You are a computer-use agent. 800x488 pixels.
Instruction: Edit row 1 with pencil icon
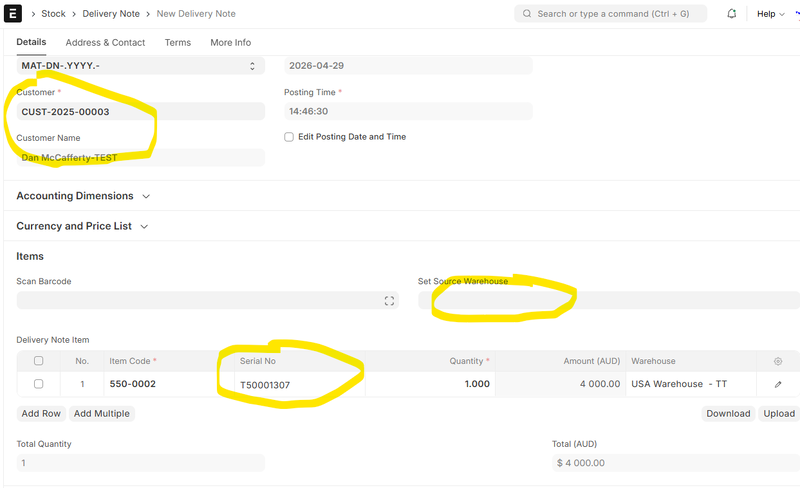(778, 384)
